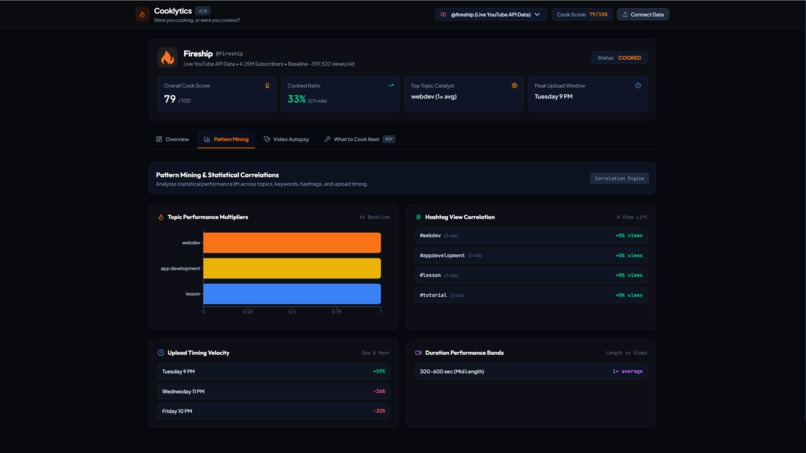Click the 'webdev (1x avg)' value
The height and width of the screenshot is (453, 806).
(434, 97)
